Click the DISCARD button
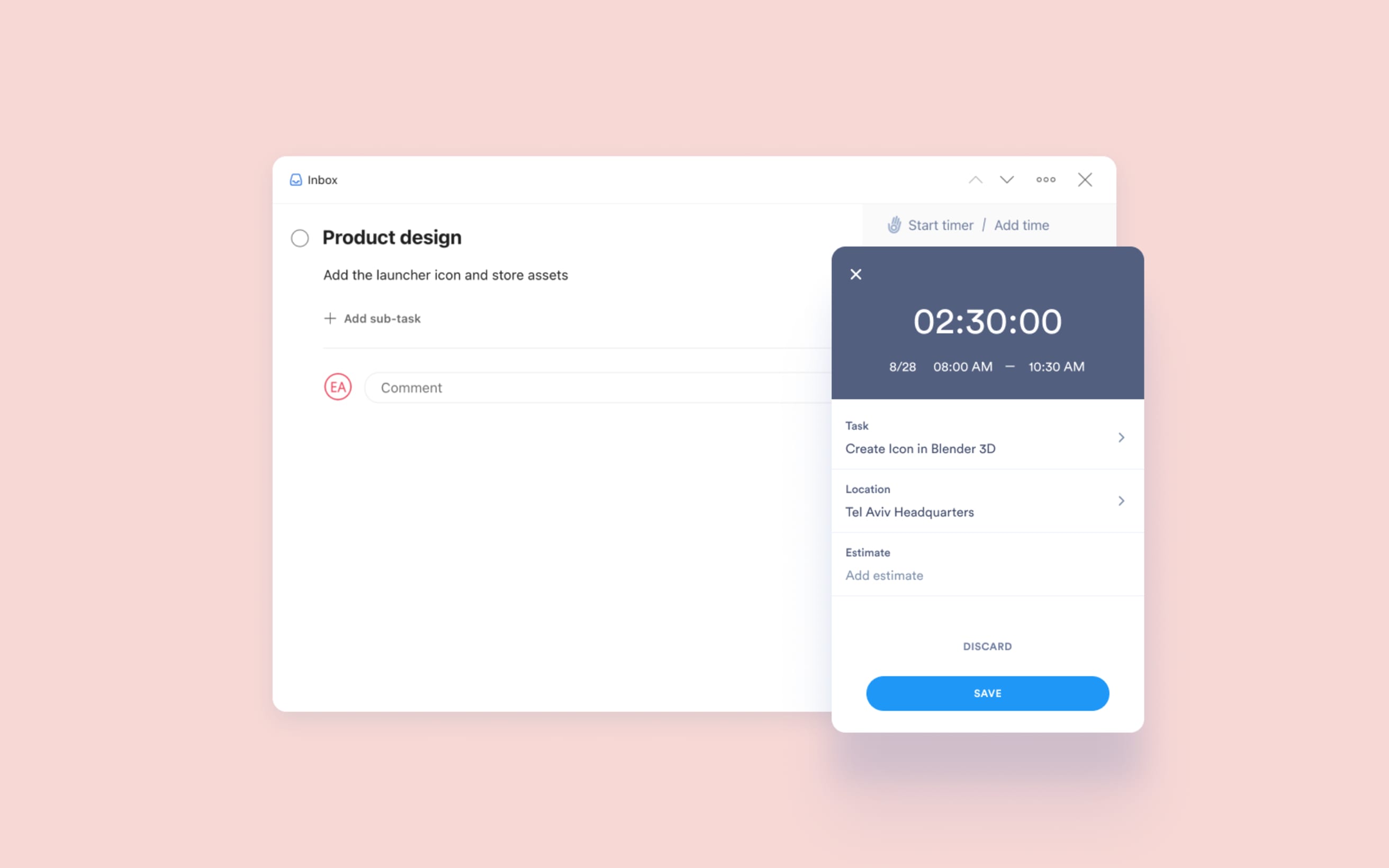Screen dimensions: 1389x868 [987, 646]
